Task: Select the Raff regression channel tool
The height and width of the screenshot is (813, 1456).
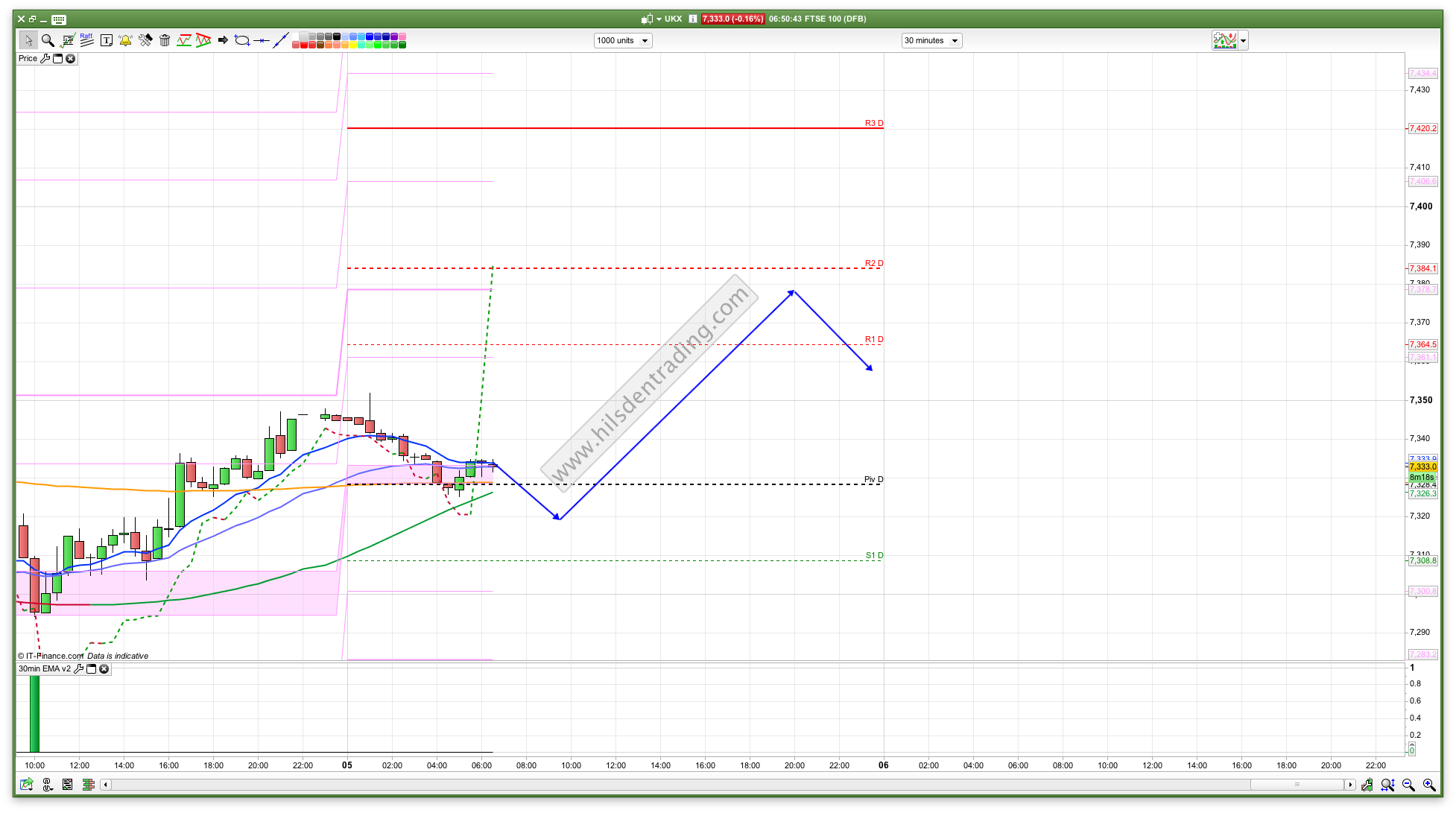Action: pos(86,40)
